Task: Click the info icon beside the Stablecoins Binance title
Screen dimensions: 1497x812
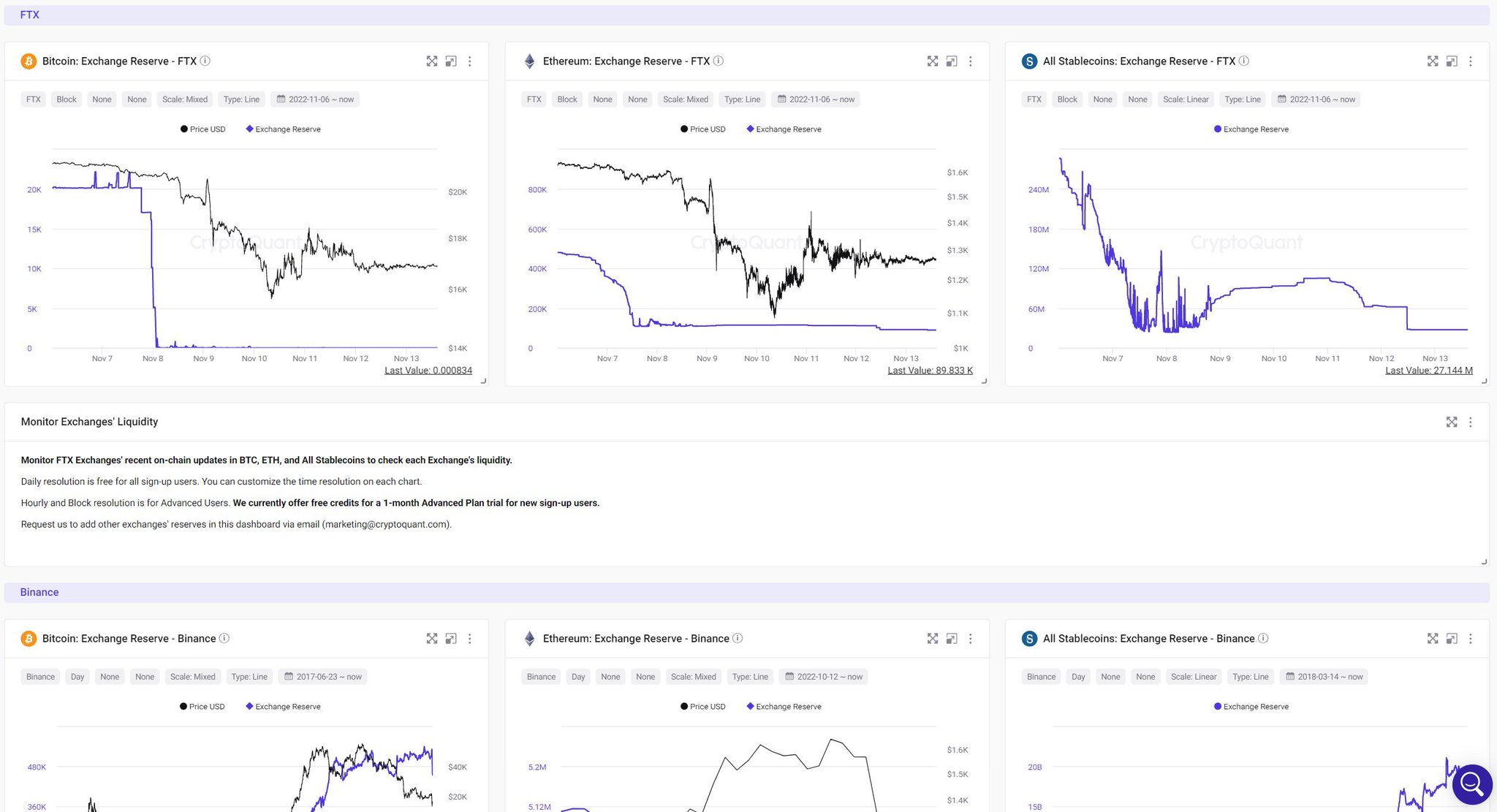Action: click(1263, 639)
